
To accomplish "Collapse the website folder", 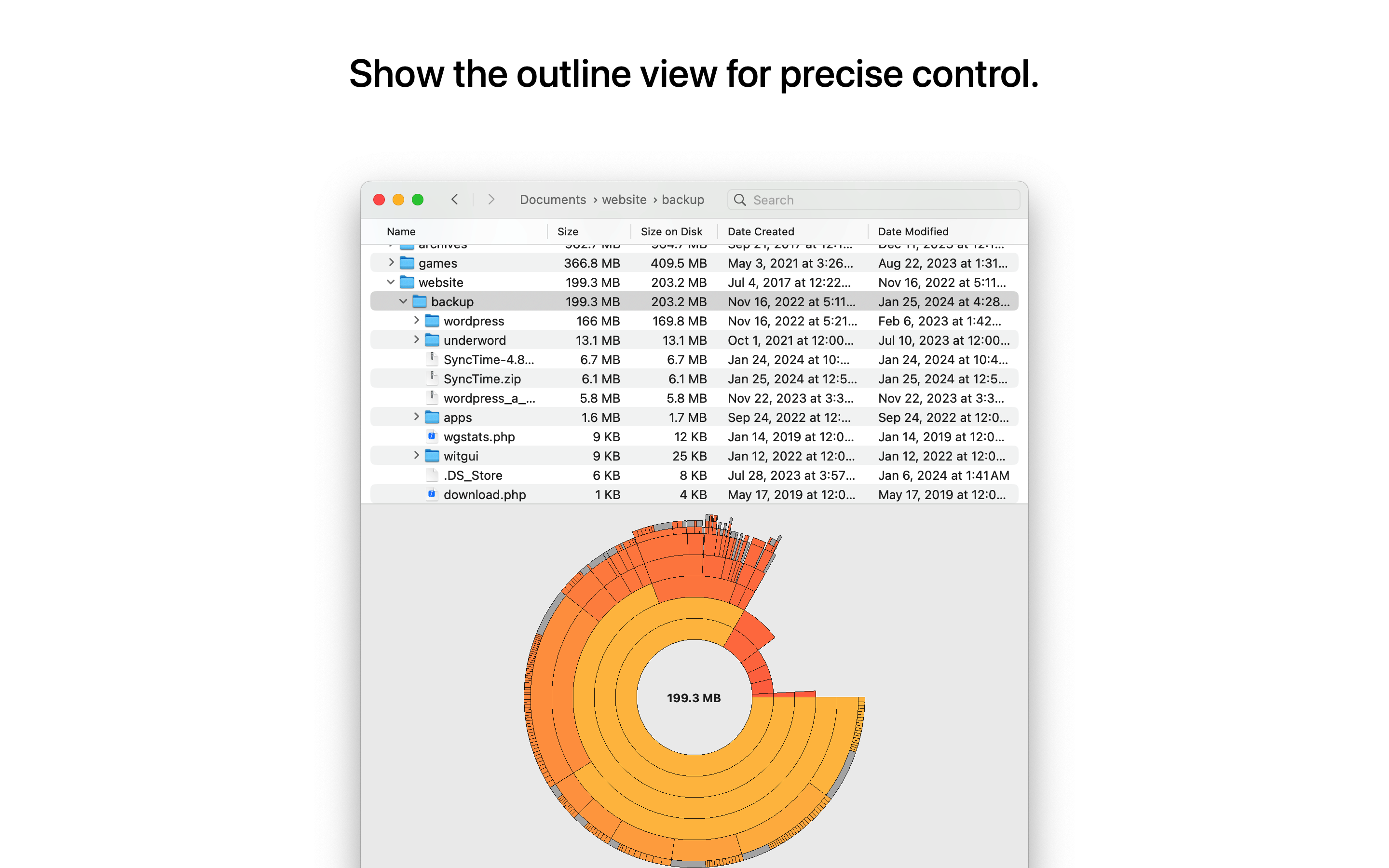I will (390, 282).
